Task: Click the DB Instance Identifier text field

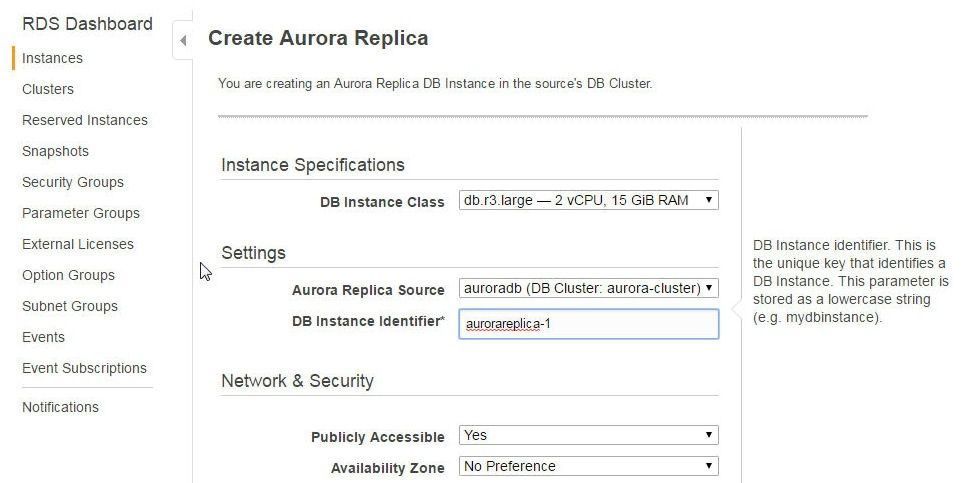Action: (x=588, y=324)
